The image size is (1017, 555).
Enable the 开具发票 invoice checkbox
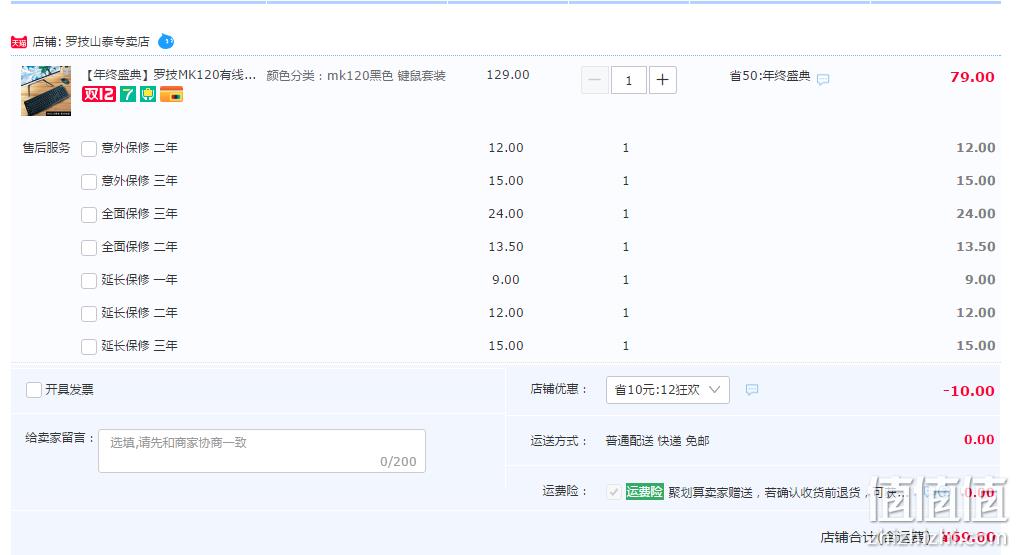pos(34,390)
